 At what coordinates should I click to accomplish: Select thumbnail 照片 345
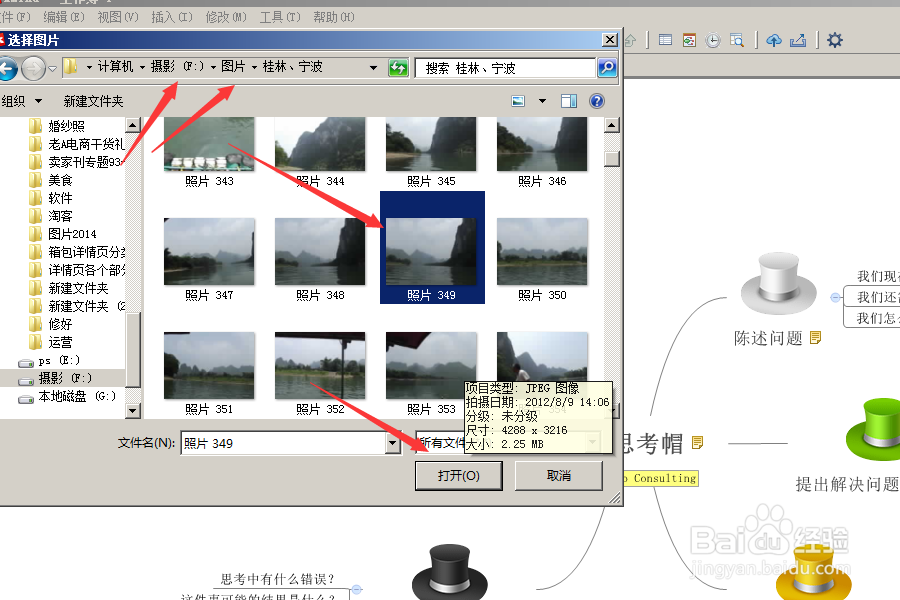coord(431,152)
